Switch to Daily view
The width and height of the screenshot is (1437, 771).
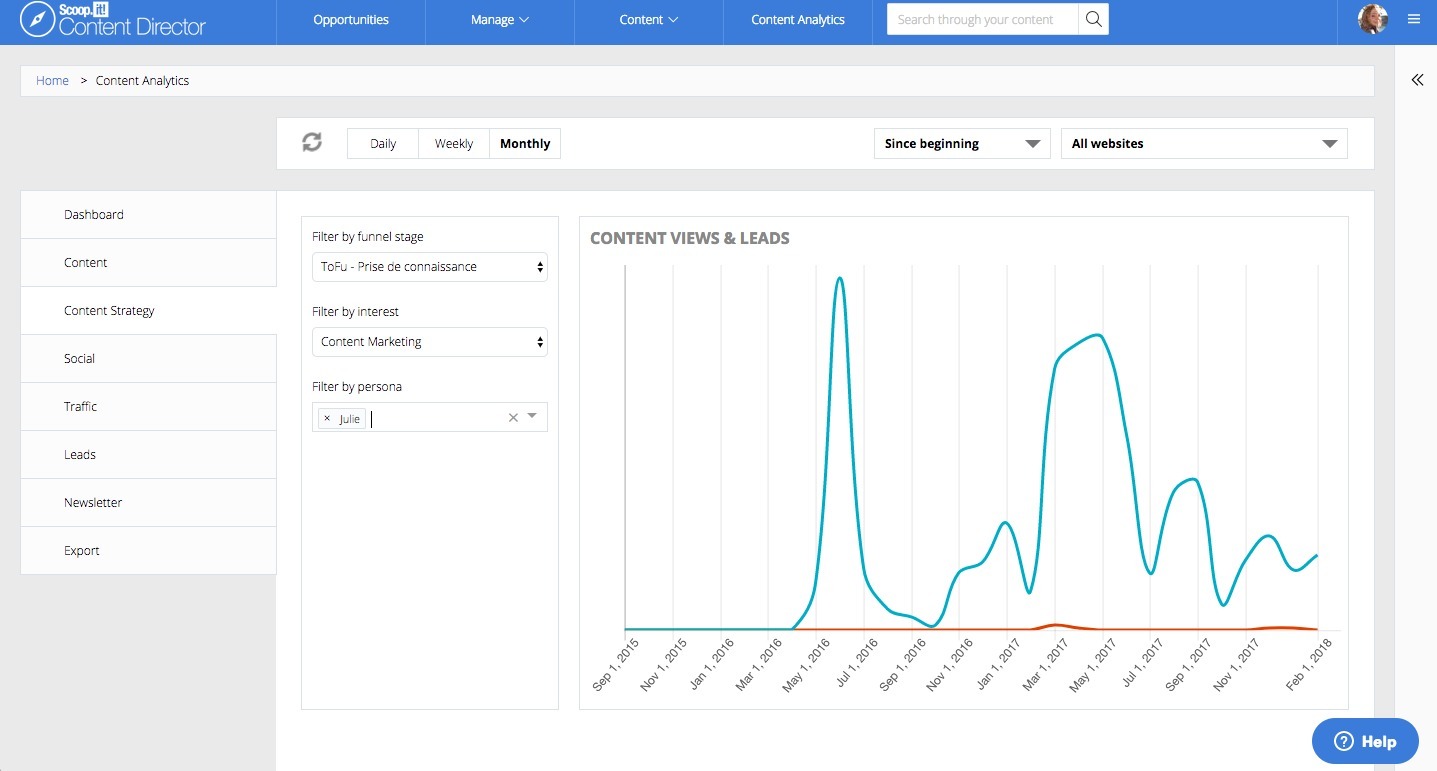(x=383, y=144)
